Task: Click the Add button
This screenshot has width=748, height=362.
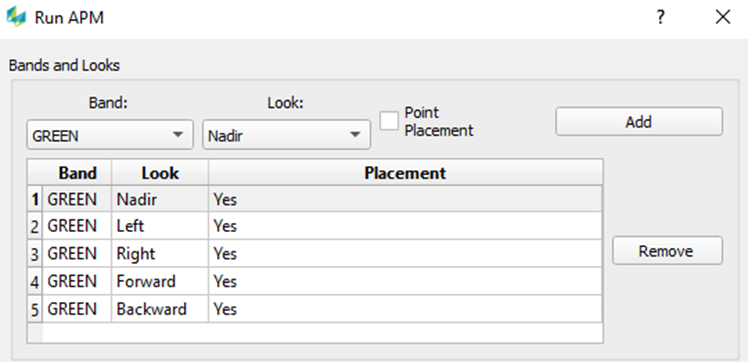Action: (x=639, y=122)
